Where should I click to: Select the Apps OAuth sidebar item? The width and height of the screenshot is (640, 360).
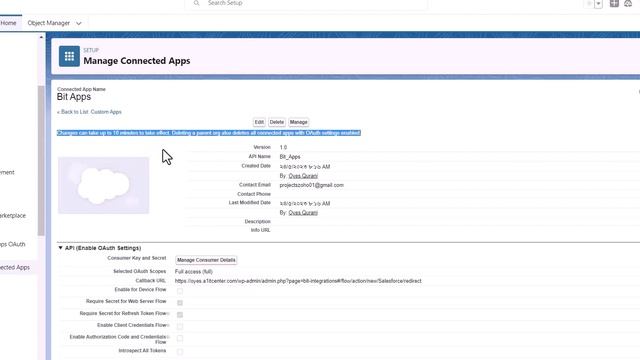(13, 244)
